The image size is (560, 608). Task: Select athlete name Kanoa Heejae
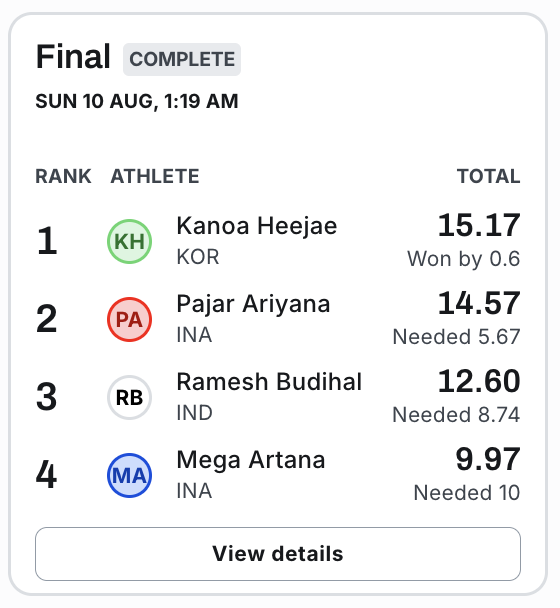257,226
